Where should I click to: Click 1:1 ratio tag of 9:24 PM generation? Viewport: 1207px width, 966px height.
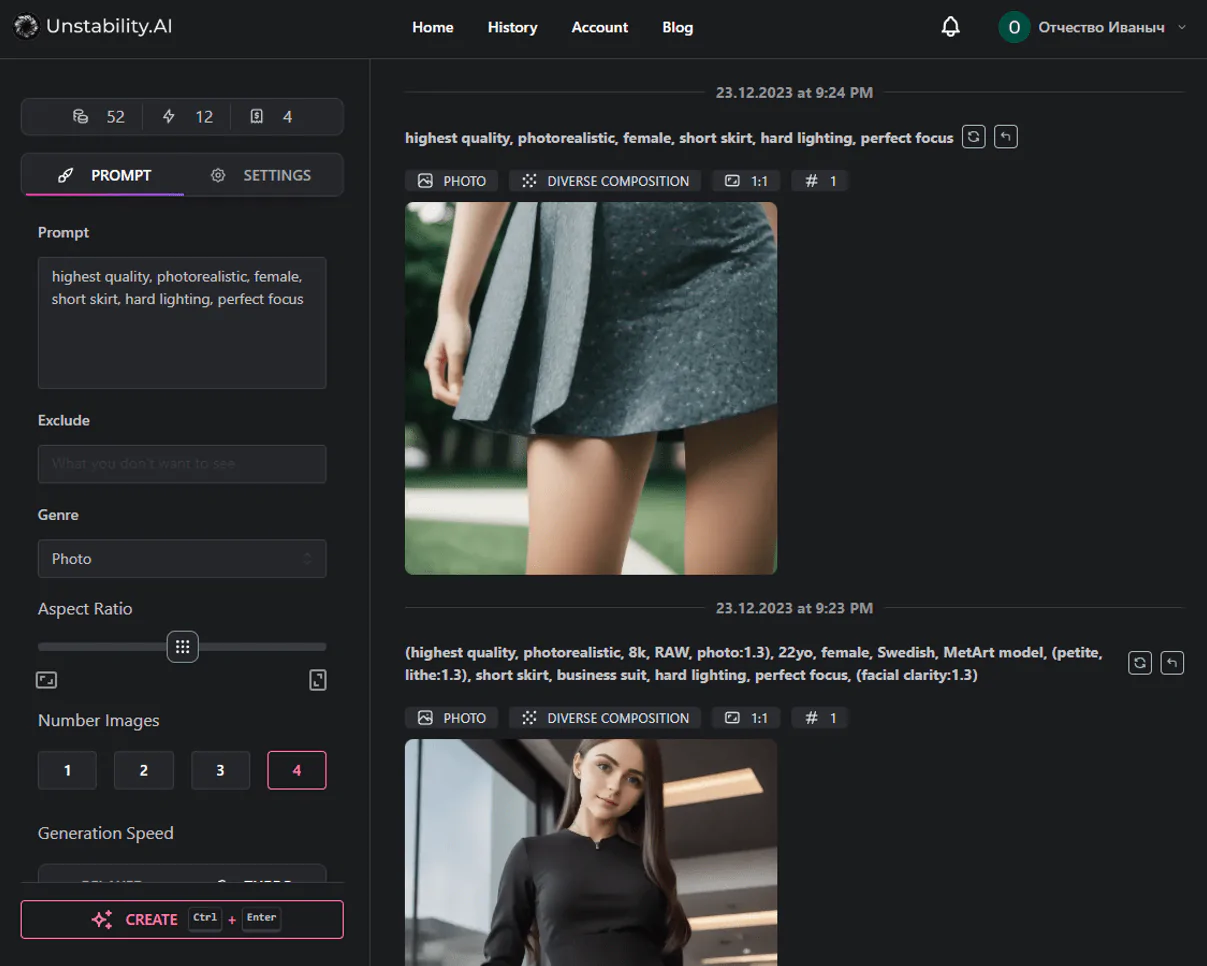click(746, 181)
